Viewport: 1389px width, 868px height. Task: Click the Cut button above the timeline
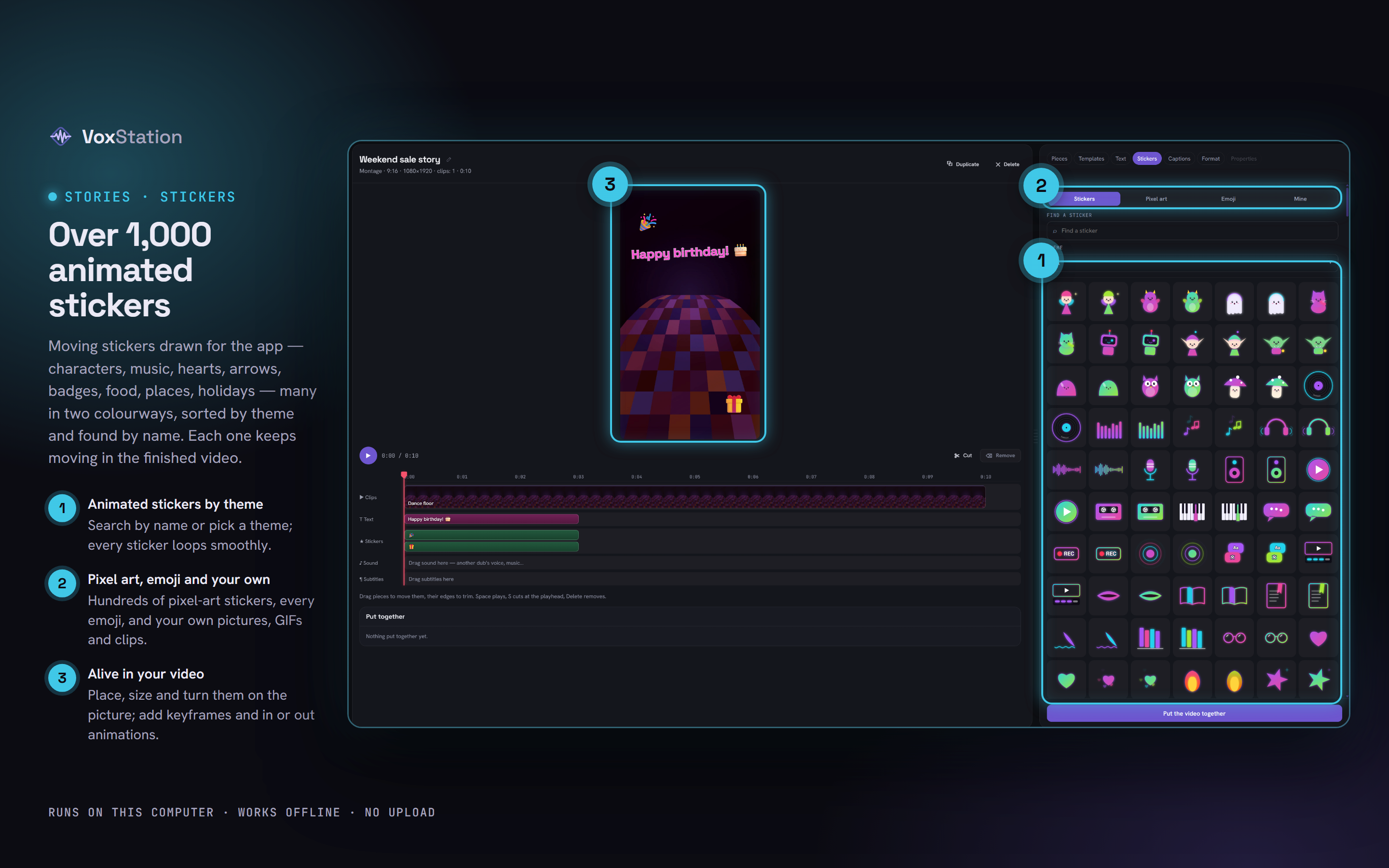tap(963, 455)
